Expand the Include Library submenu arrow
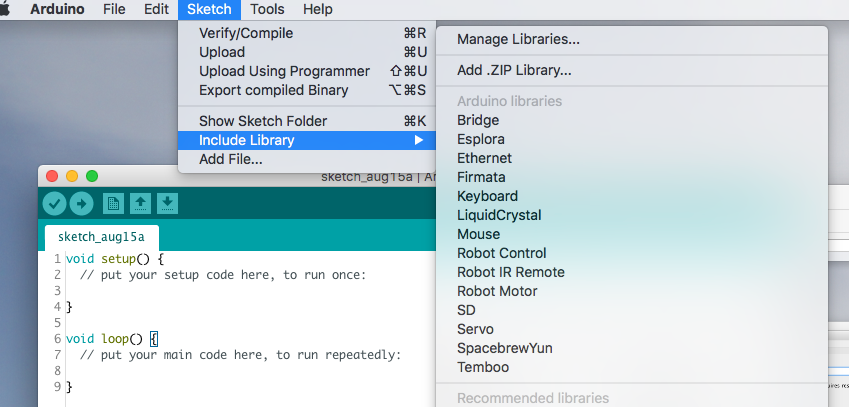Viewport: 849px width, 407px height. pos(419,140)
